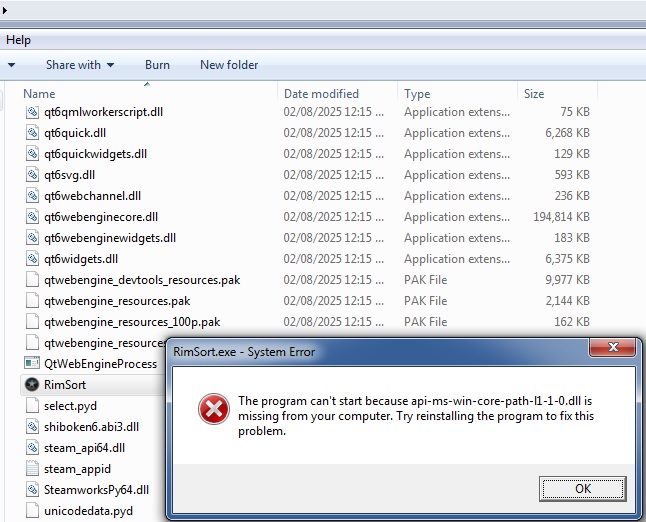Viewport: 646px width, 522px height.
Task: Click the steam_api64.dll file icon
Action: tap(32, 447)
